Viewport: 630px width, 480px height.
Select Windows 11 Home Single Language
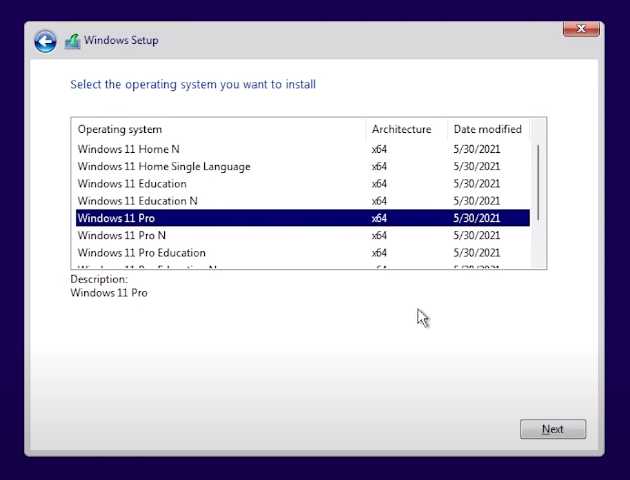tap(303, 166)
